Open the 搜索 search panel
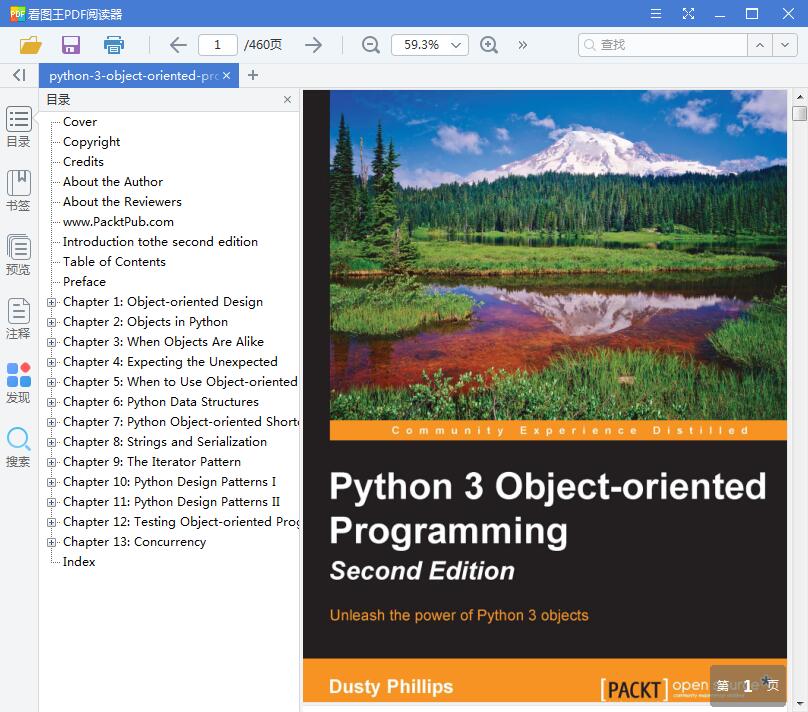Image resolution: width=808 pixels, height=712 pixels. click(19, 447)
